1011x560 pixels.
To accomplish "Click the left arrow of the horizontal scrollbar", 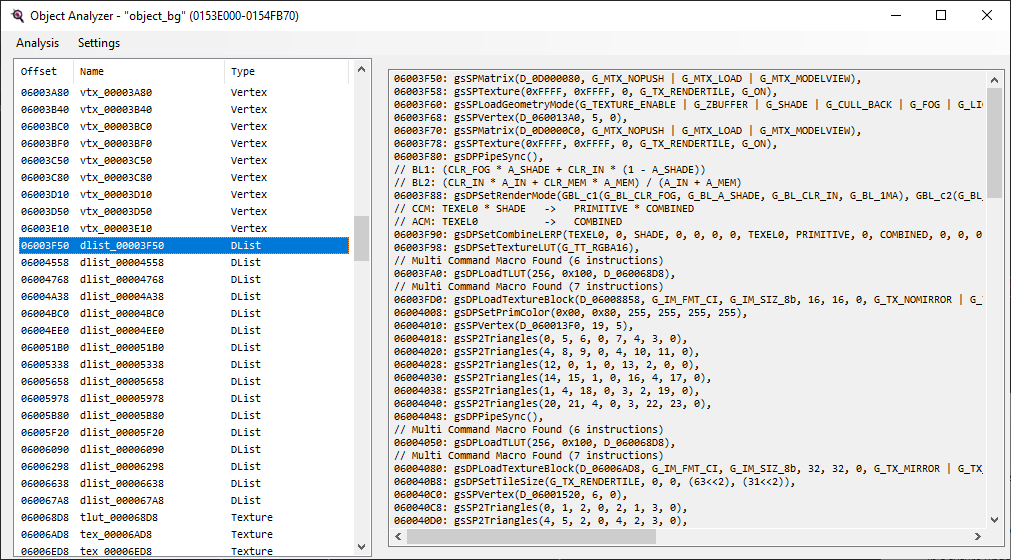I will [397, 537].
